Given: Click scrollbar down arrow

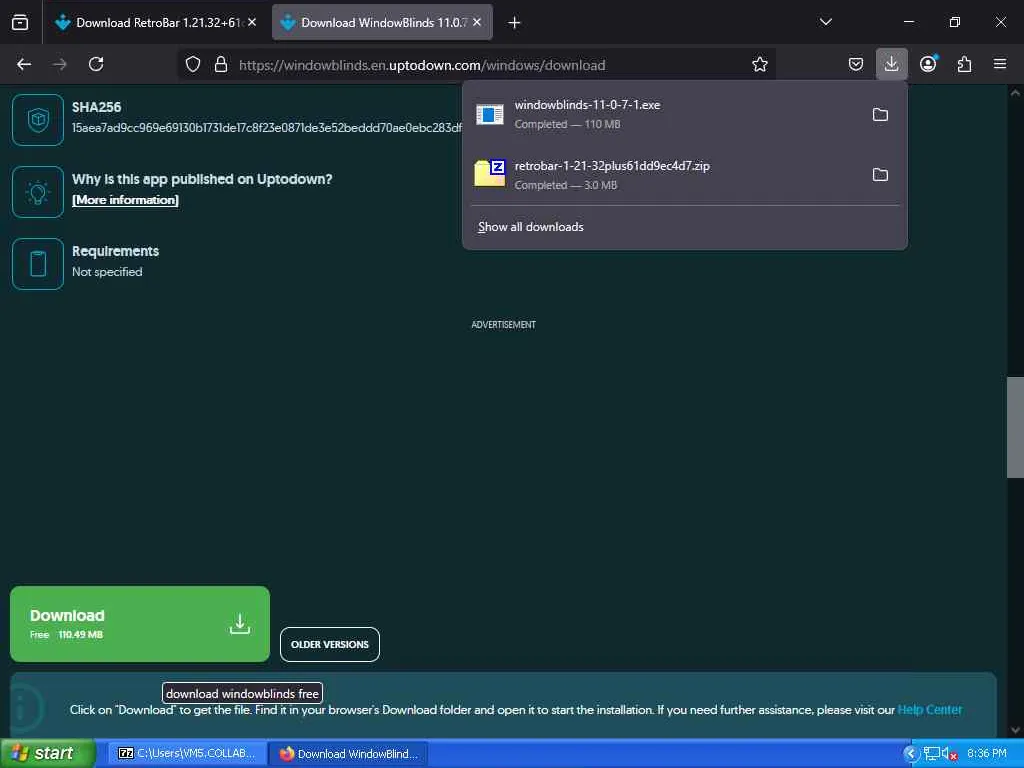Looking at the screenshot, I should [x=1015, y=730].
